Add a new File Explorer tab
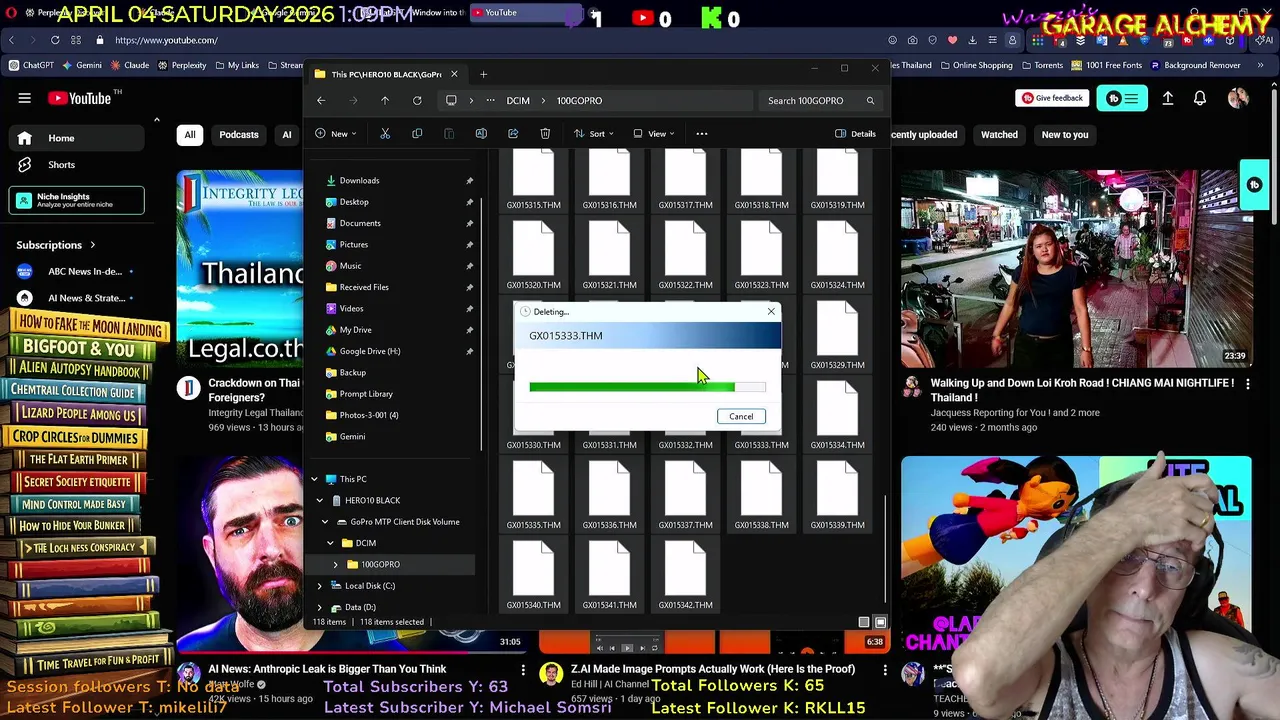 point(483,74)
